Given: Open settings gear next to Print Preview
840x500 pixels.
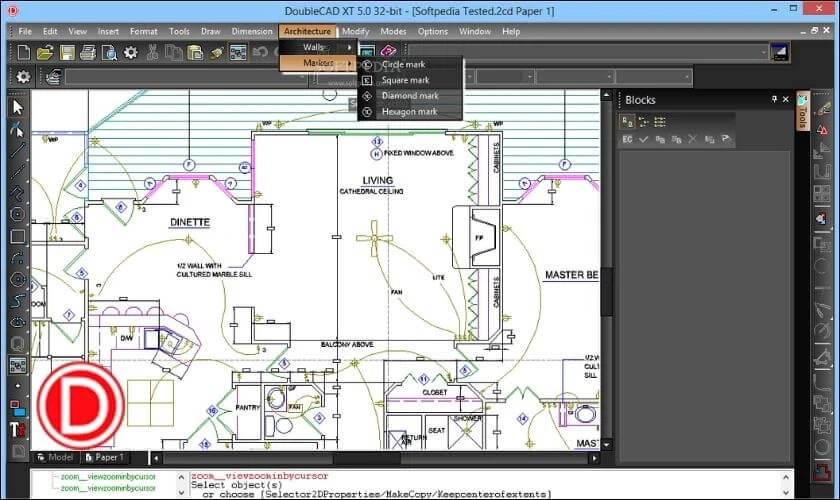Looking at the screenshot, I should (131, 52).
